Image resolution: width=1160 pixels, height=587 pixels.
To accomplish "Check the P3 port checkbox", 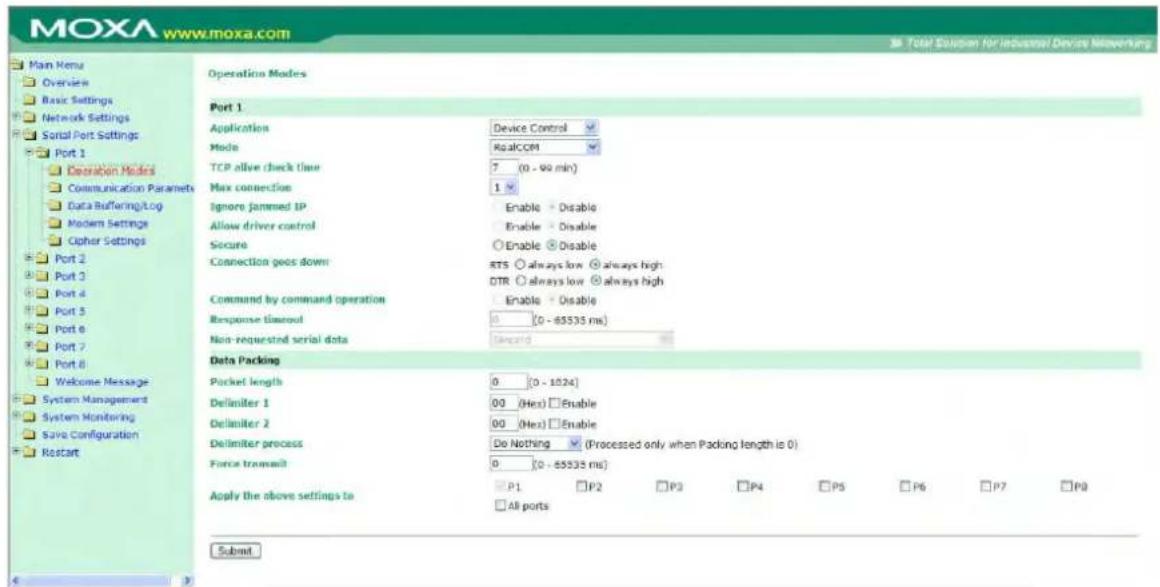I will point(661,486).
